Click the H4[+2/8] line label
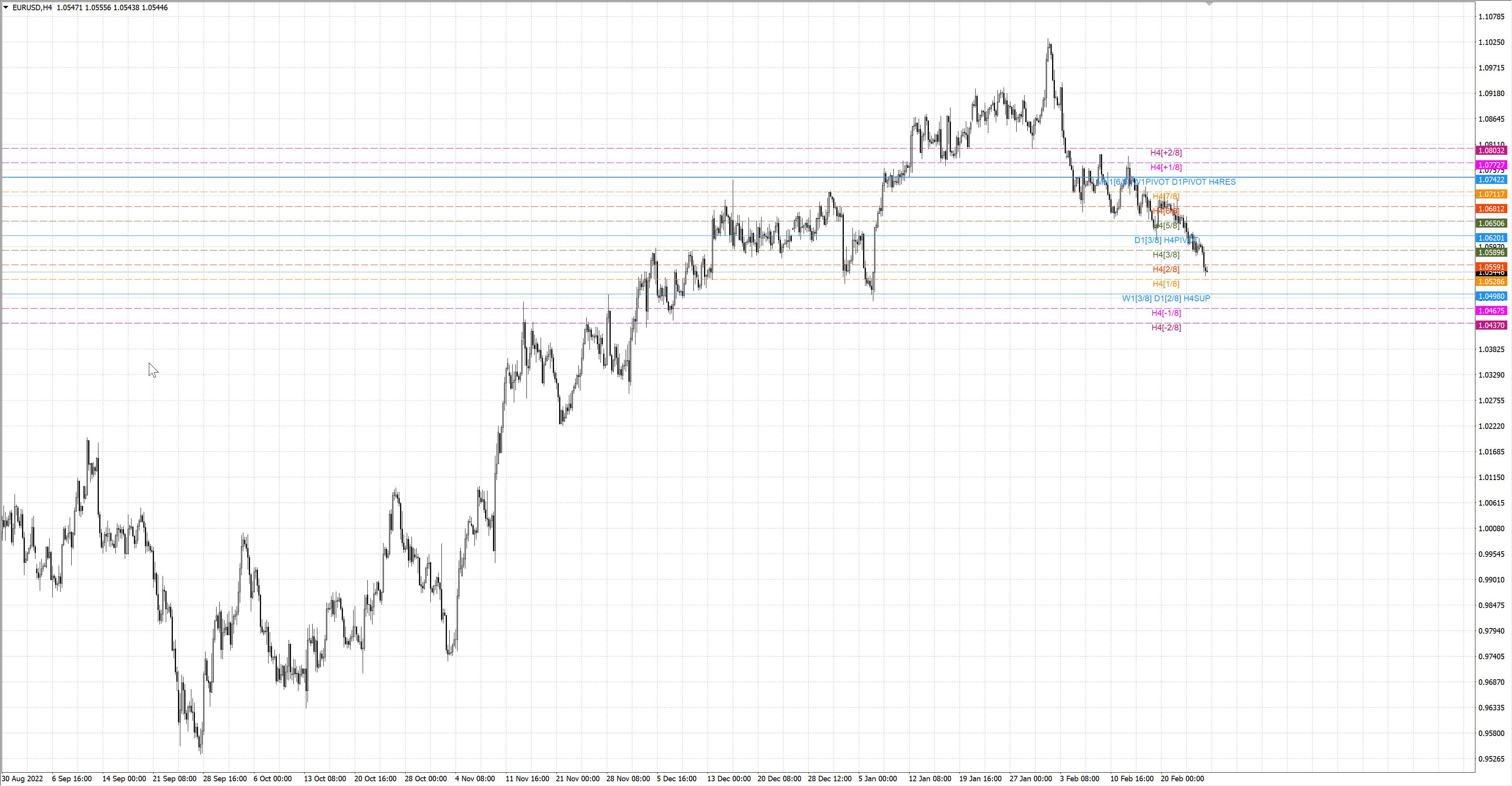1512x786 pixels. [x=1165, y=153]
